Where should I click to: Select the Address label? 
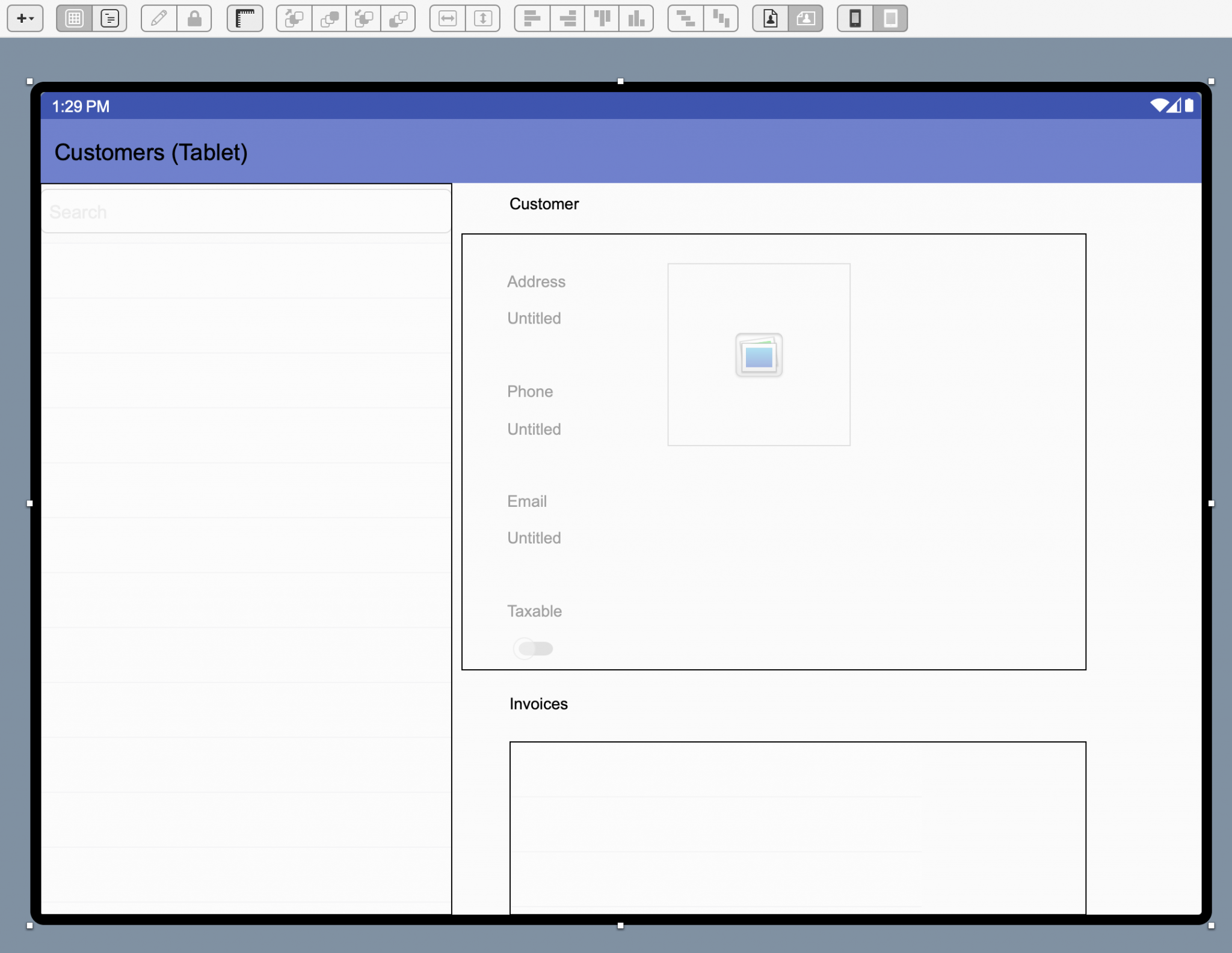tap(536, 281)
